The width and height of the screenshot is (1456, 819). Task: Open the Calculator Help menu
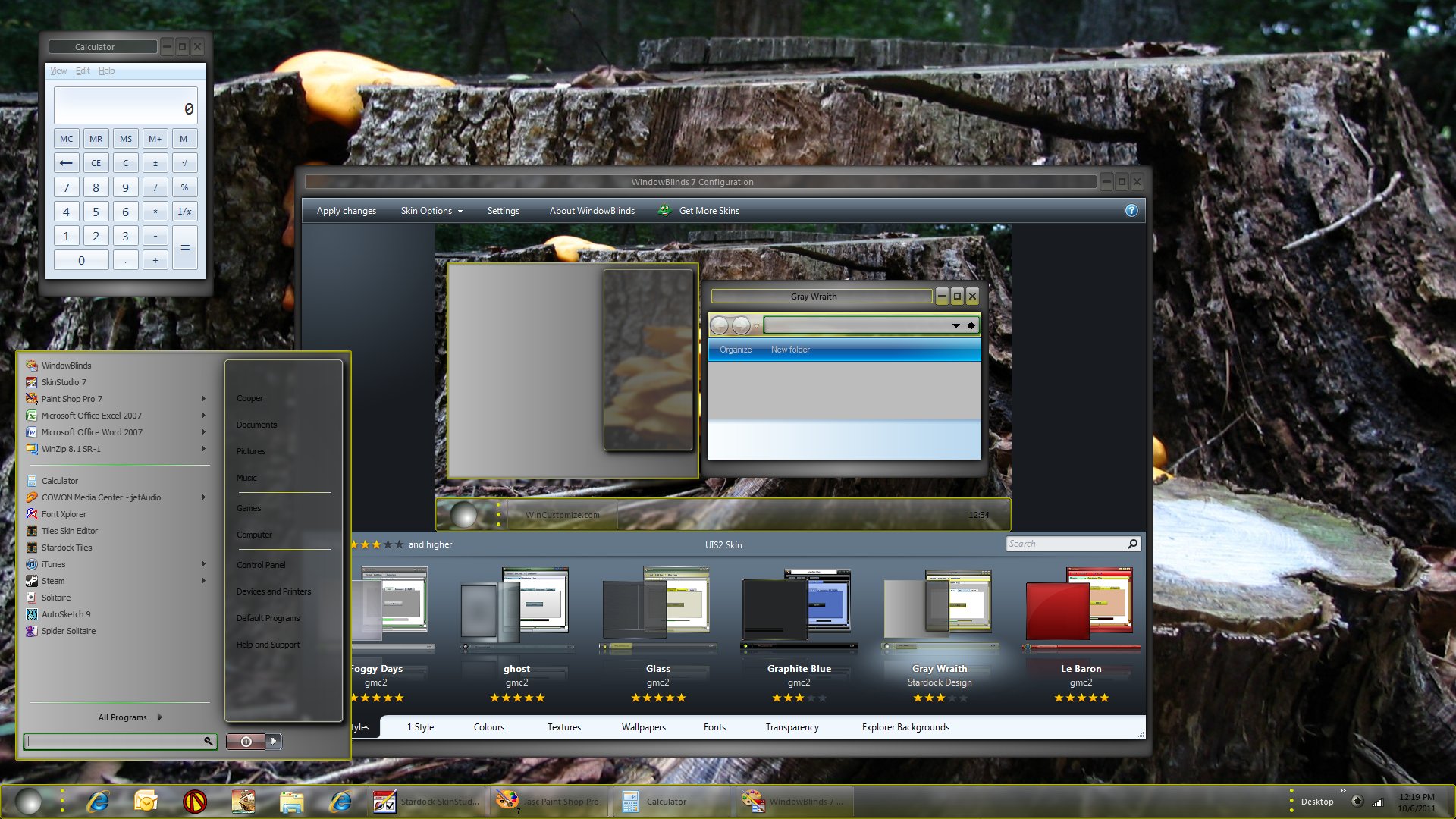coord(106,71)
